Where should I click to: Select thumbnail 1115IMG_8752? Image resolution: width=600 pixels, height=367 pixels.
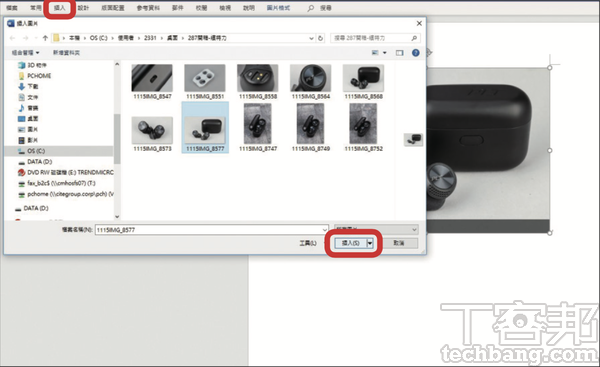363,127
